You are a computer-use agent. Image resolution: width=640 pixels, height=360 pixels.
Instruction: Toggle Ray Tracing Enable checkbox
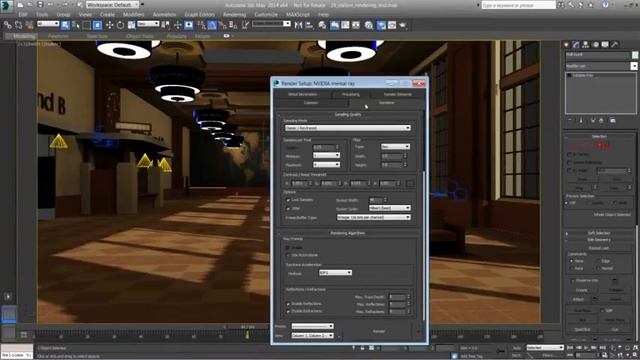pos(288,247)
